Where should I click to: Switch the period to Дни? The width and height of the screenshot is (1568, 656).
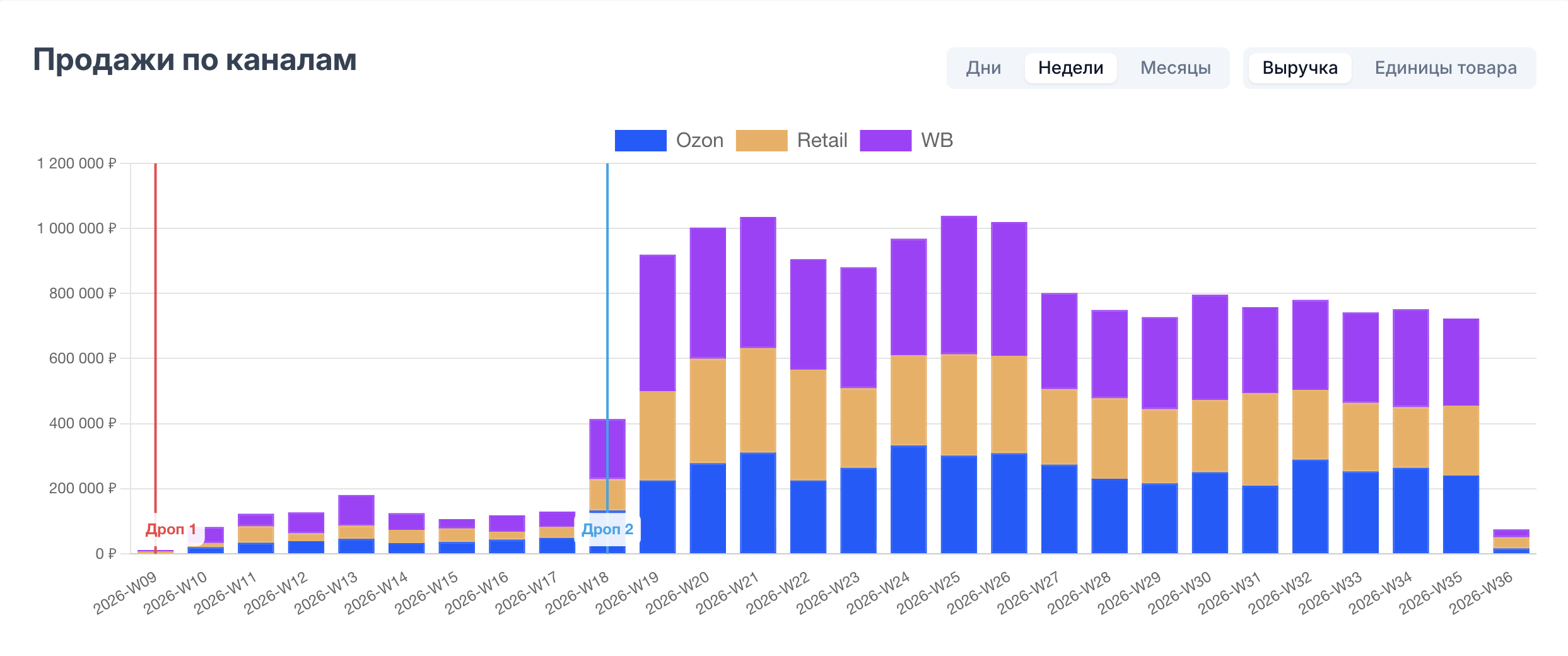[x=983, y=67]
